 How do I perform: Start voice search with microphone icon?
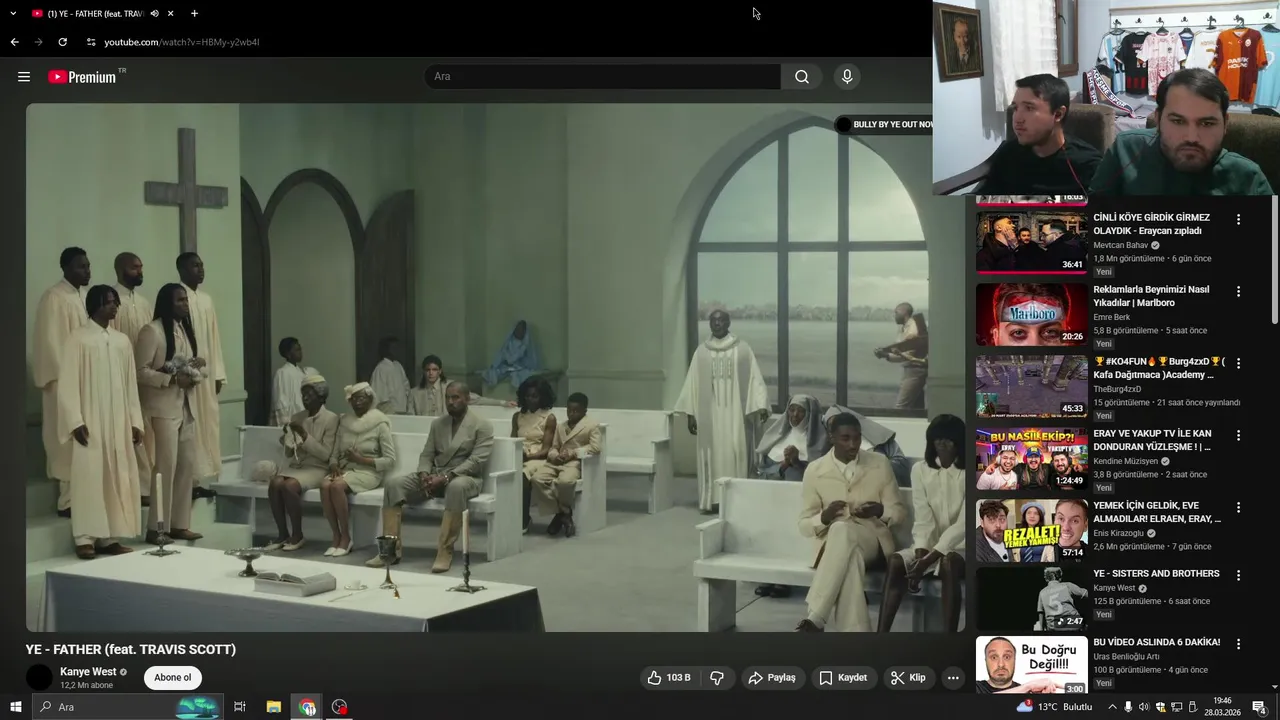847,77
